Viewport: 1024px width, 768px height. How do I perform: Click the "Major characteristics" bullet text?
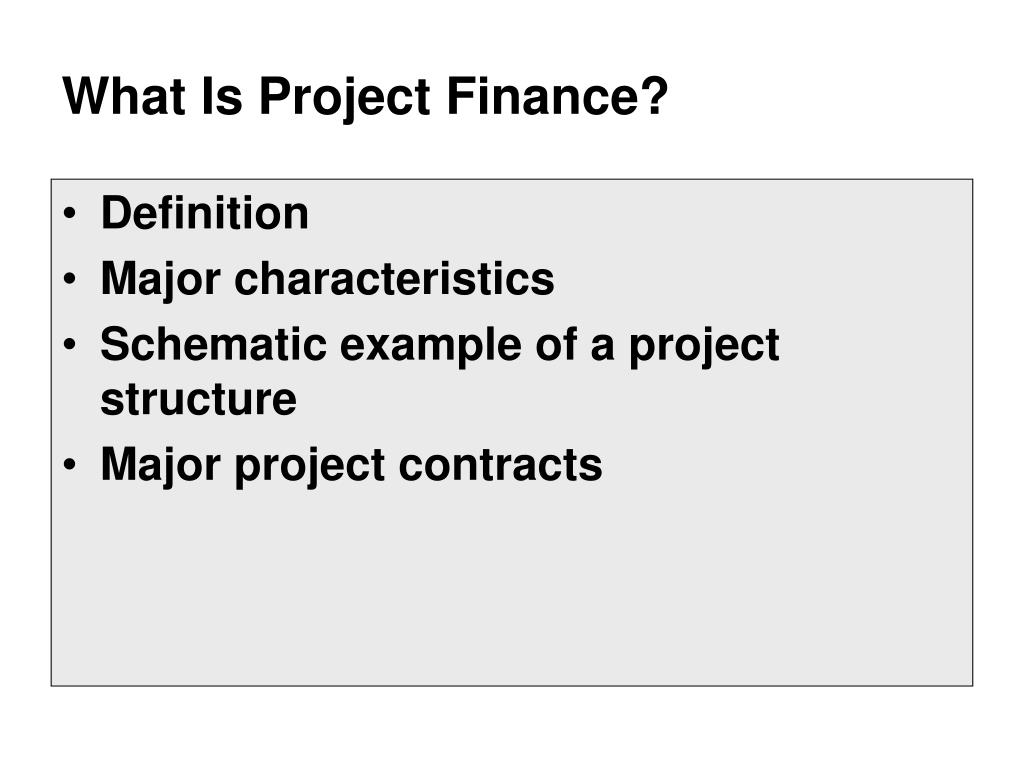327,280
